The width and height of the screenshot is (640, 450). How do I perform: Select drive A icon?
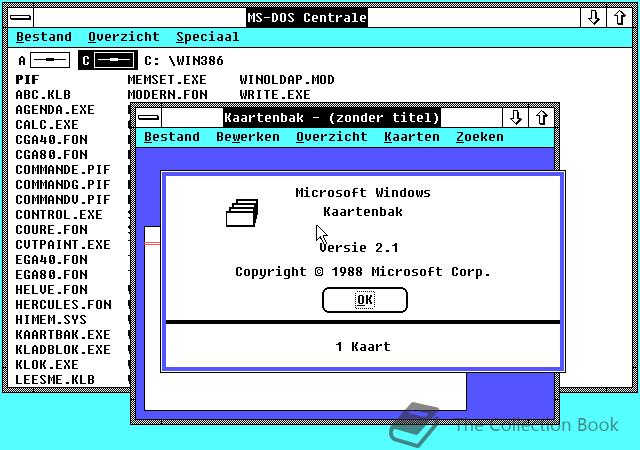[x=44, y=60]
